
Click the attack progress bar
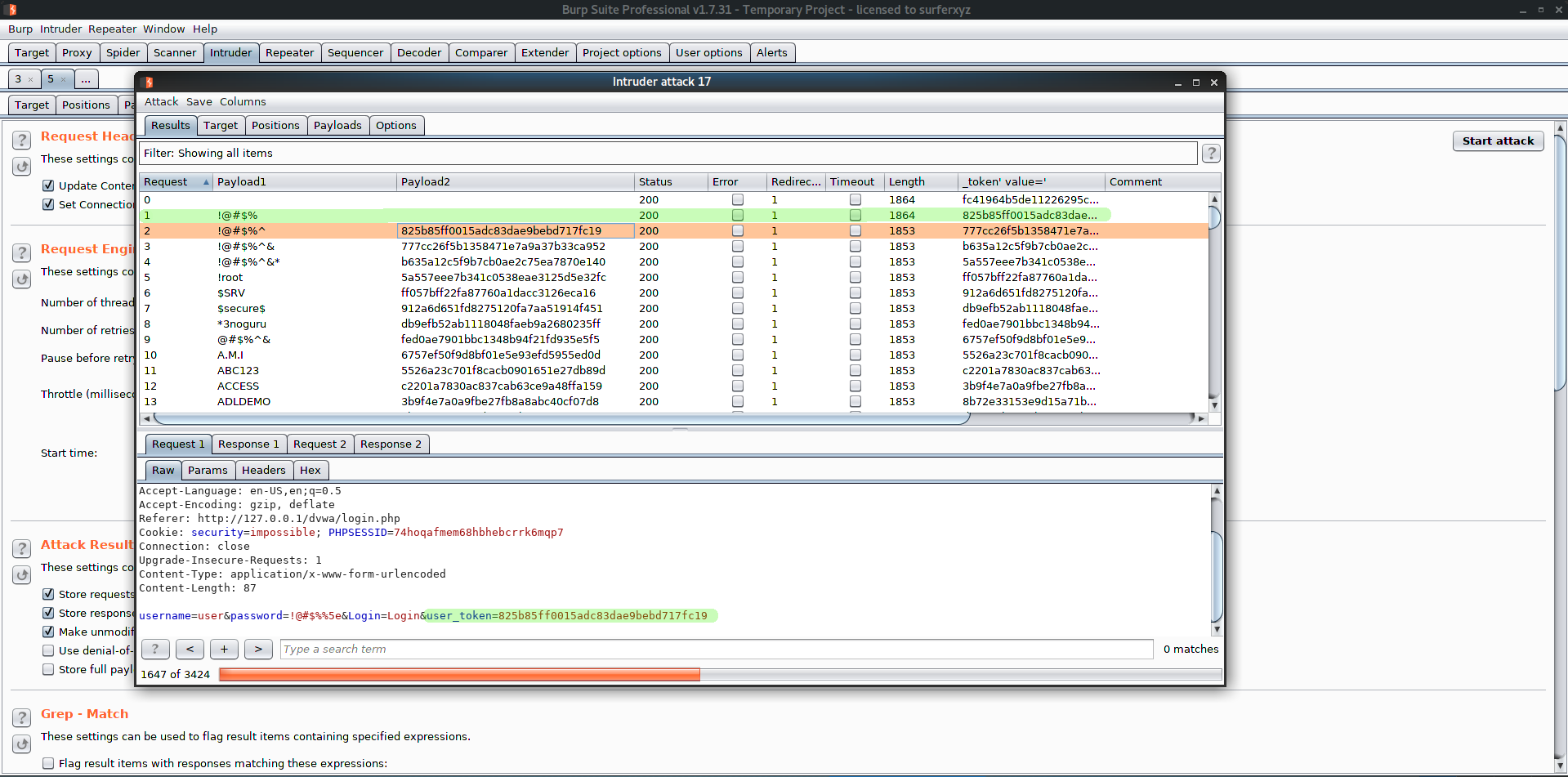[x=720, y=674]
